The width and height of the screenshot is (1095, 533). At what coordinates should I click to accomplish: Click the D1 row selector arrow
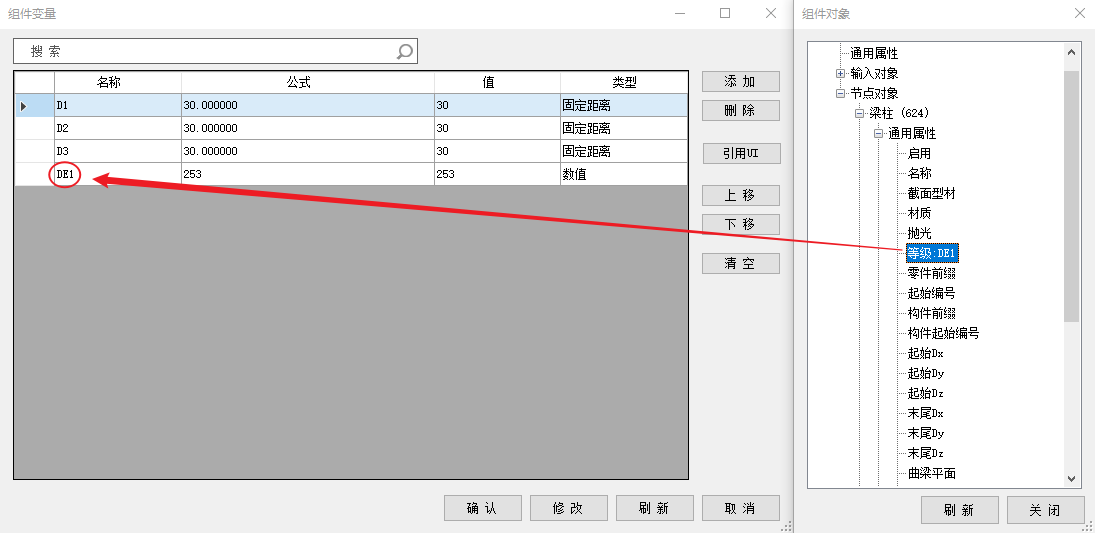point(24,105)
